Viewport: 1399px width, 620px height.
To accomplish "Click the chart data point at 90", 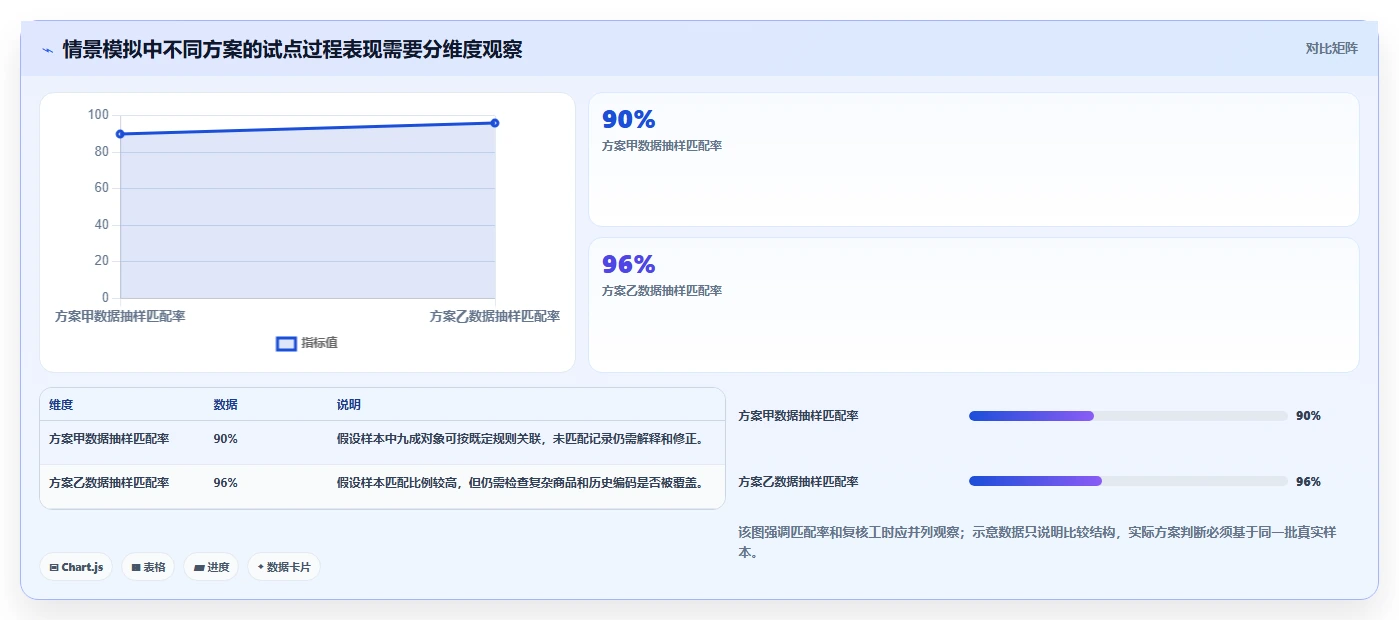I will pyautogui.click(x=120, y=134).
